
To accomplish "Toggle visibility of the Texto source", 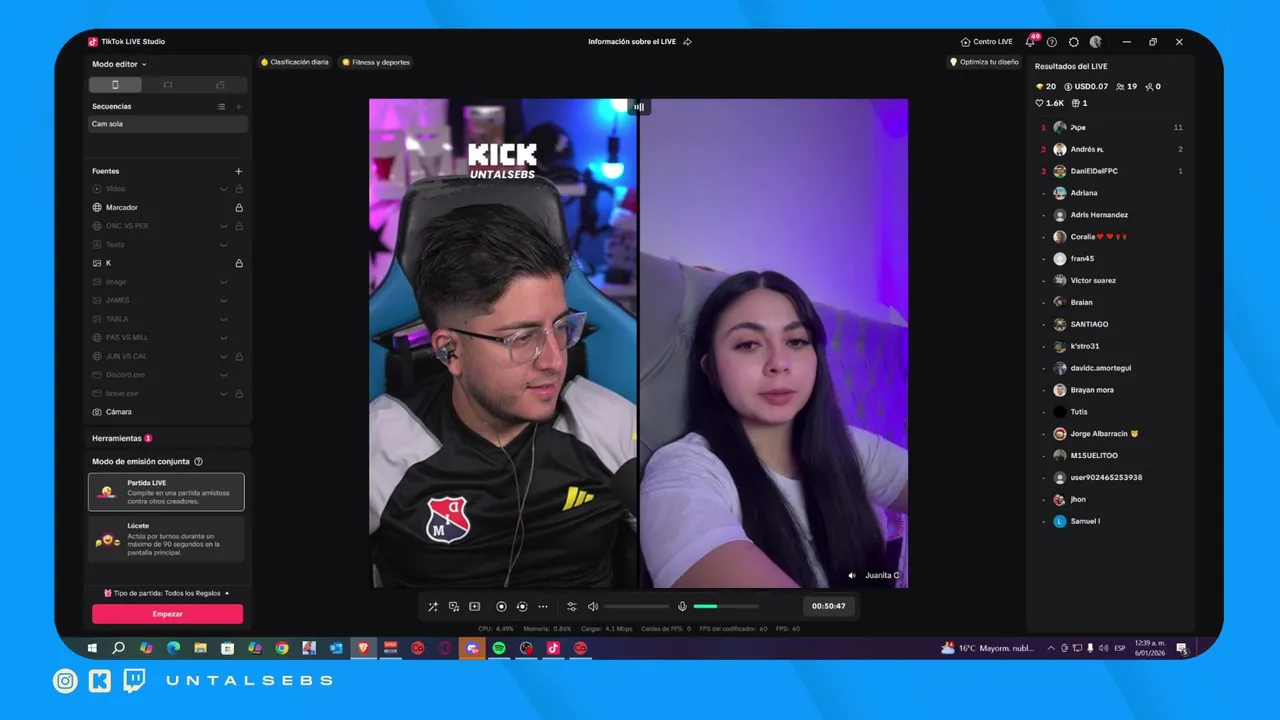I will [223, 245].
